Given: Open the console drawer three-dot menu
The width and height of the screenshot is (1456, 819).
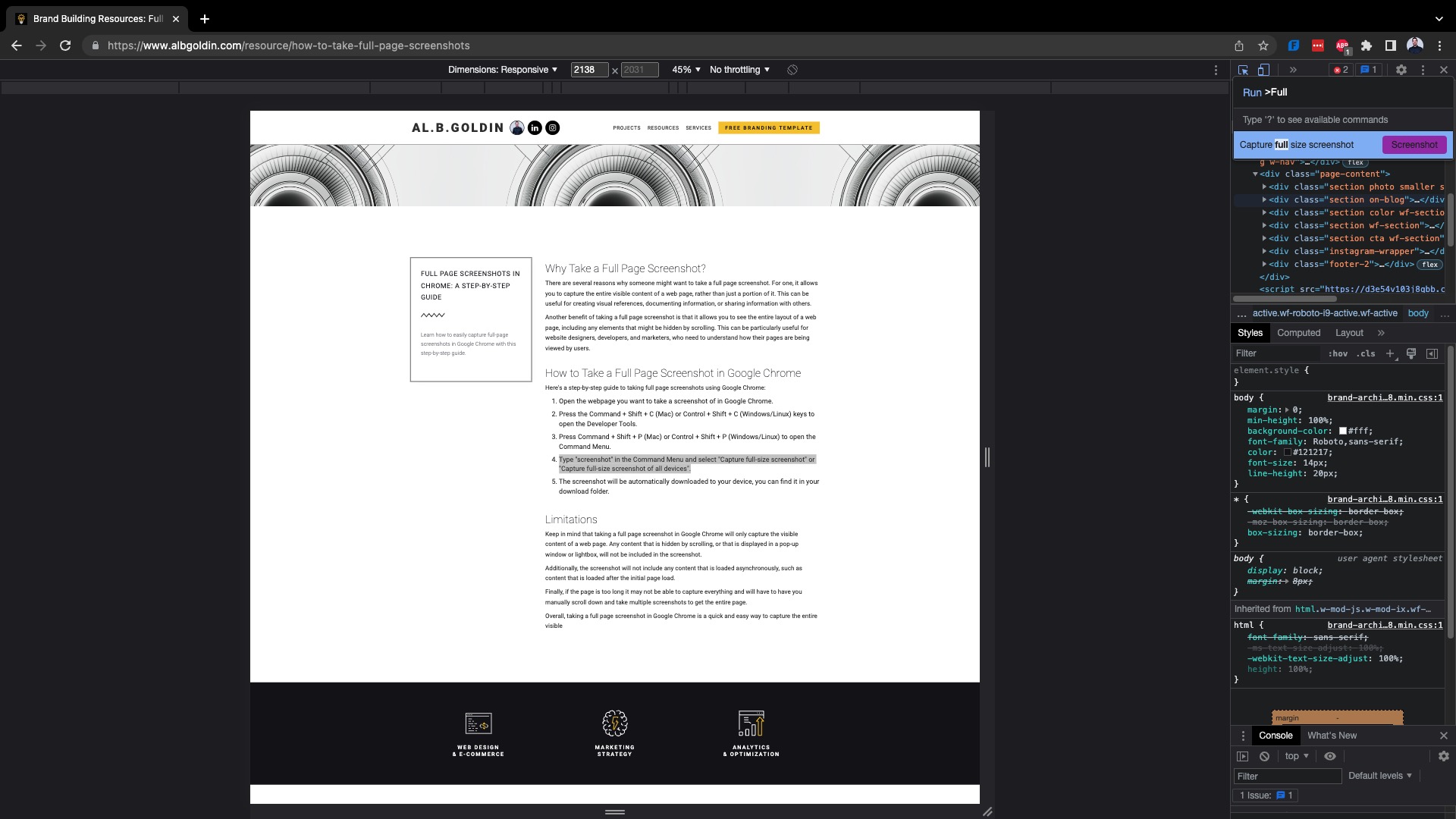Looking at the screenshot, I should coord(1242,736).
